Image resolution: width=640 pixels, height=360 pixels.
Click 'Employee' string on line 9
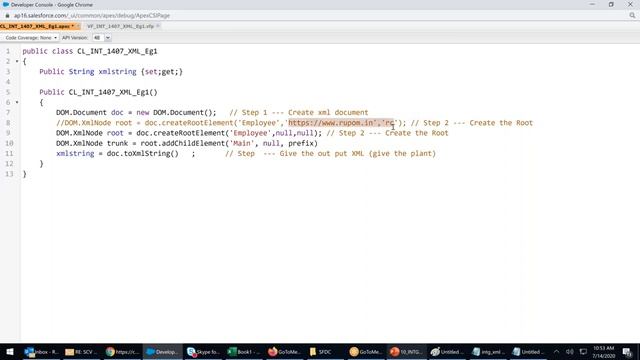[250, 133]
